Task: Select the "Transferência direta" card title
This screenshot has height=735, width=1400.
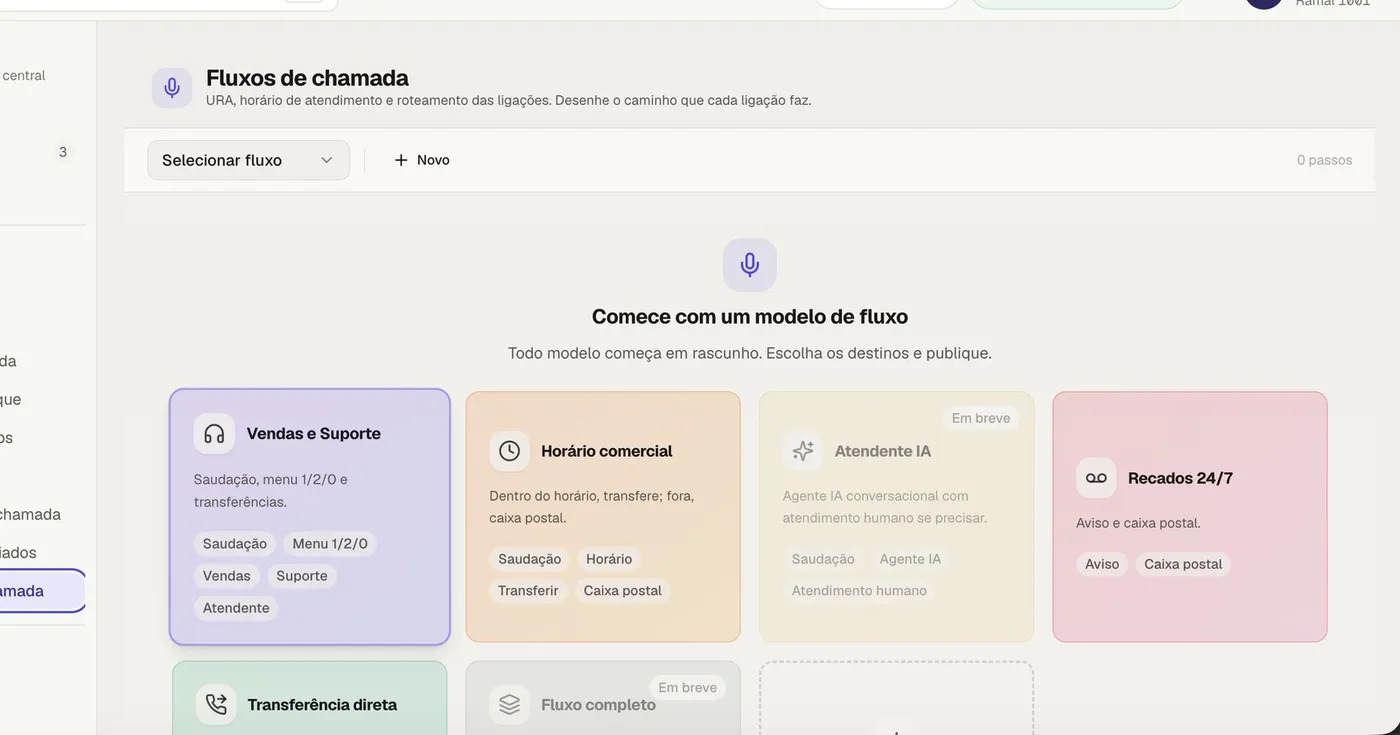Action: 322,705
